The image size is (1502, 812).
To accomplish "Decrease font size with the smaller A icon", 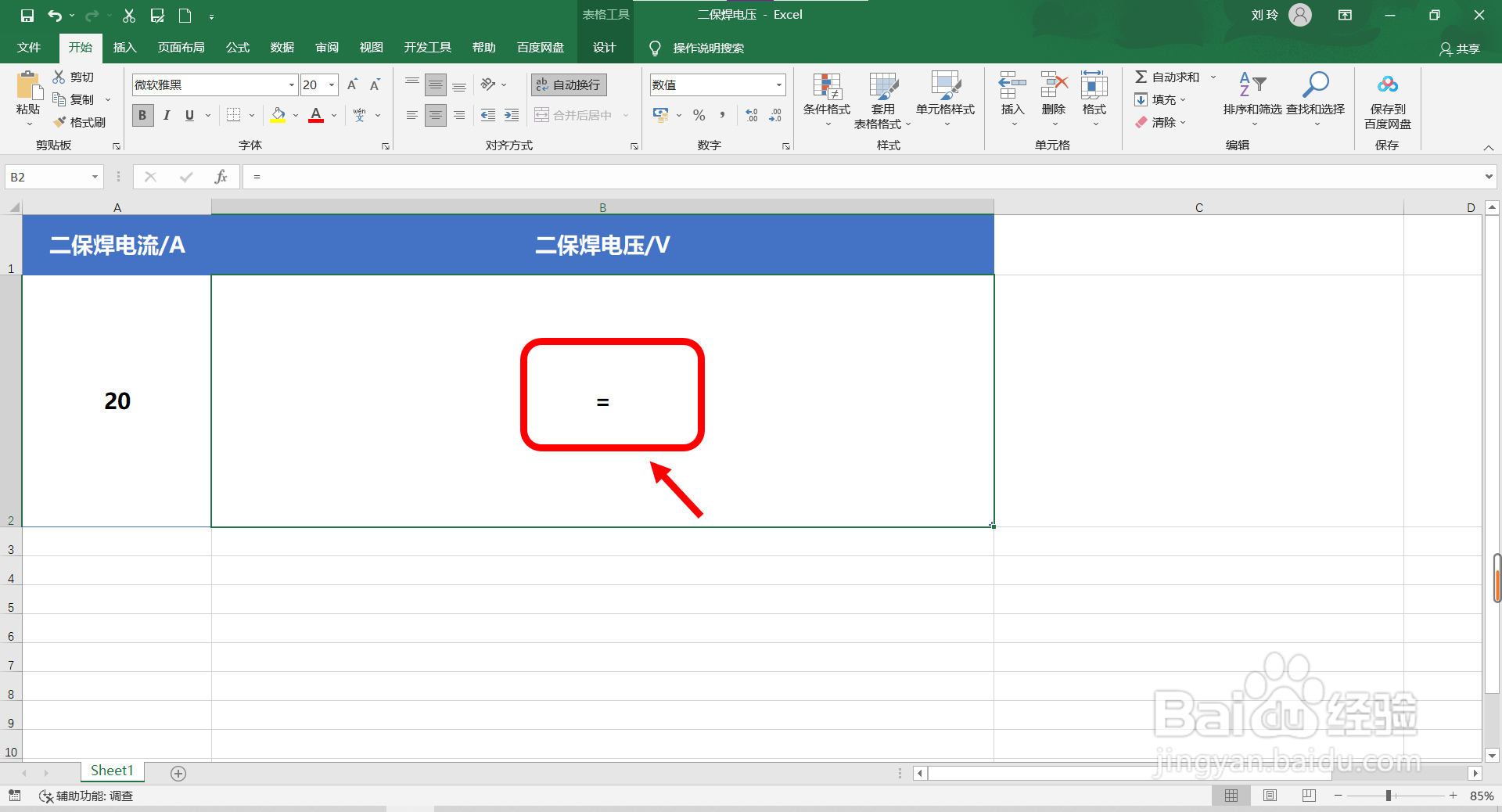I will pyautogui.click(x=375, y=84).
